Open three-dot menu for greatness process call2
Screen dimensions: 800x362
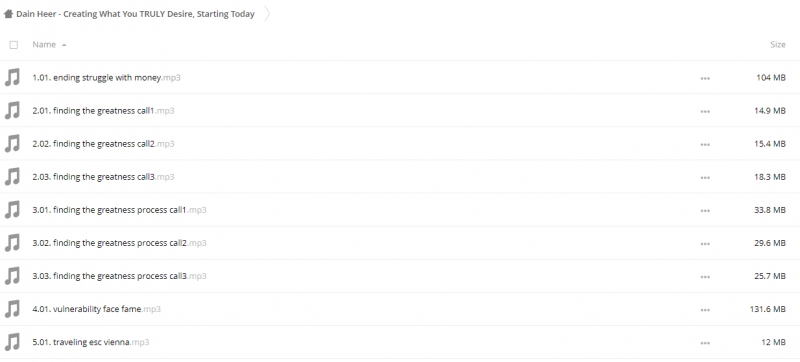705,244
